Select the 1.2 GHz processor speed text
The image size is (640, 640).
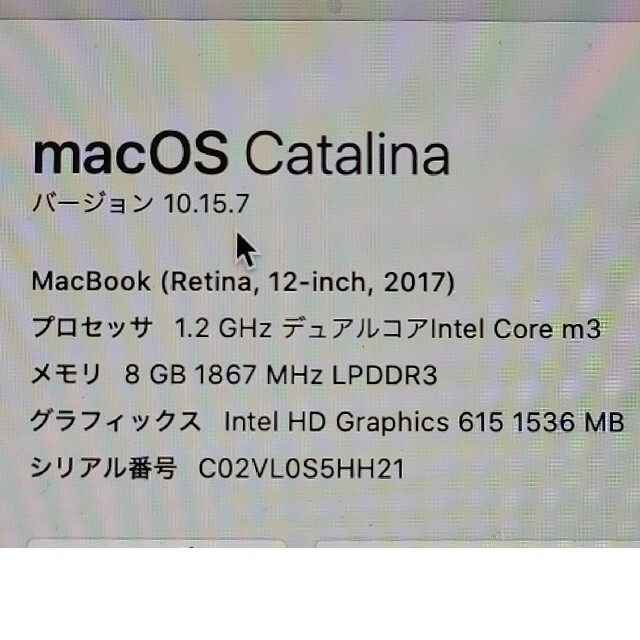tap(223, 328)
